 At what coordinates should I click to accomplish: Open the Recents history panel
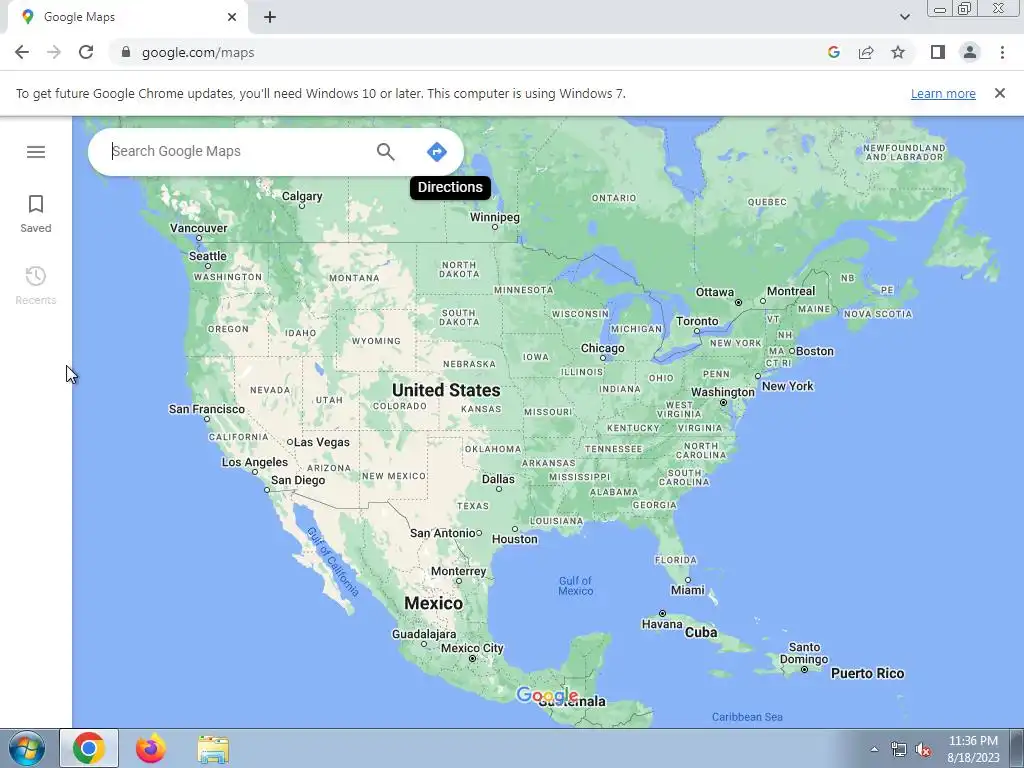(x=36, y=285)
